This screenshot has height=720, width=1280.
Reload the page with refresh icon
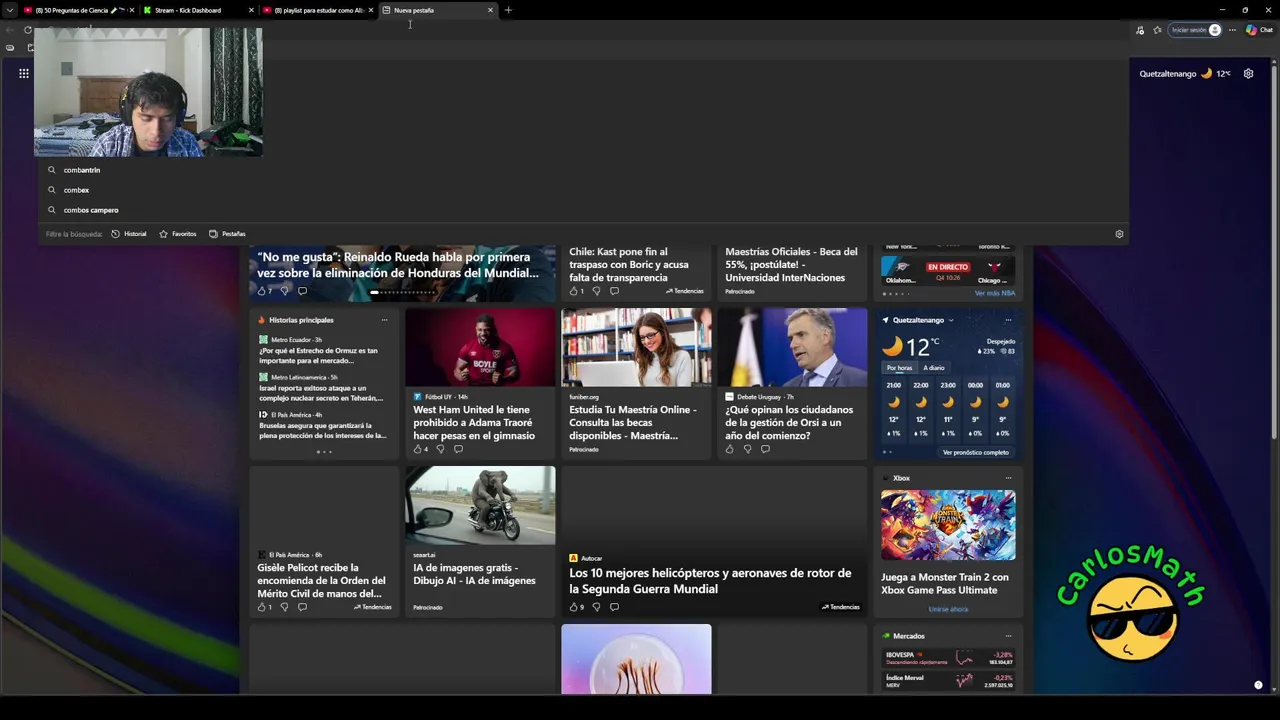pos(28,30)
